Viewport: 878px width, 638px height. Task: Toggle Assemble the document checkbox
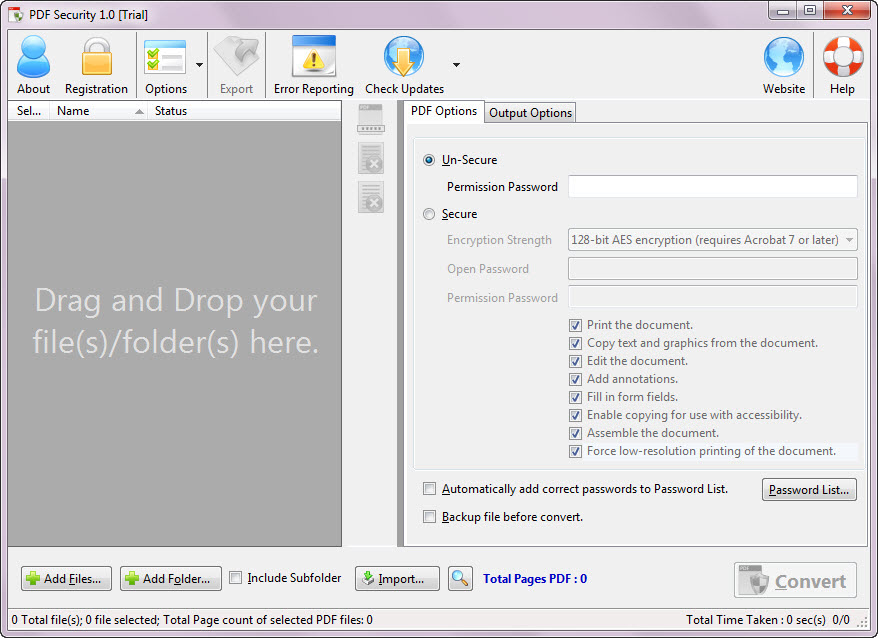[x=575, y=433]
